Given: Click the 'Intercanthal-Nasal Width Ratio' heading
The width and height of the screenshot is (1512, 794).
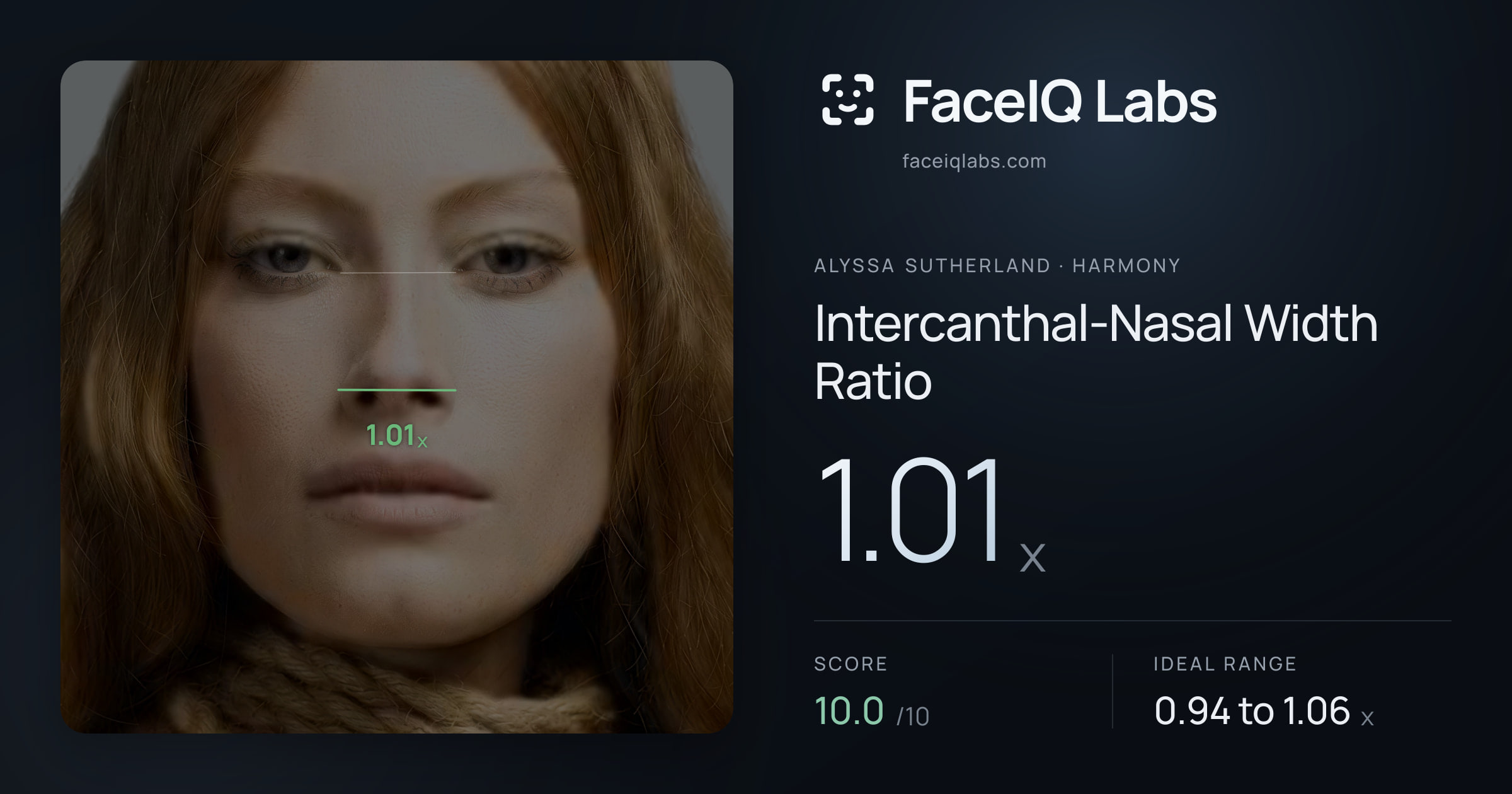Looking at the screenshot, I should 1096,352.
